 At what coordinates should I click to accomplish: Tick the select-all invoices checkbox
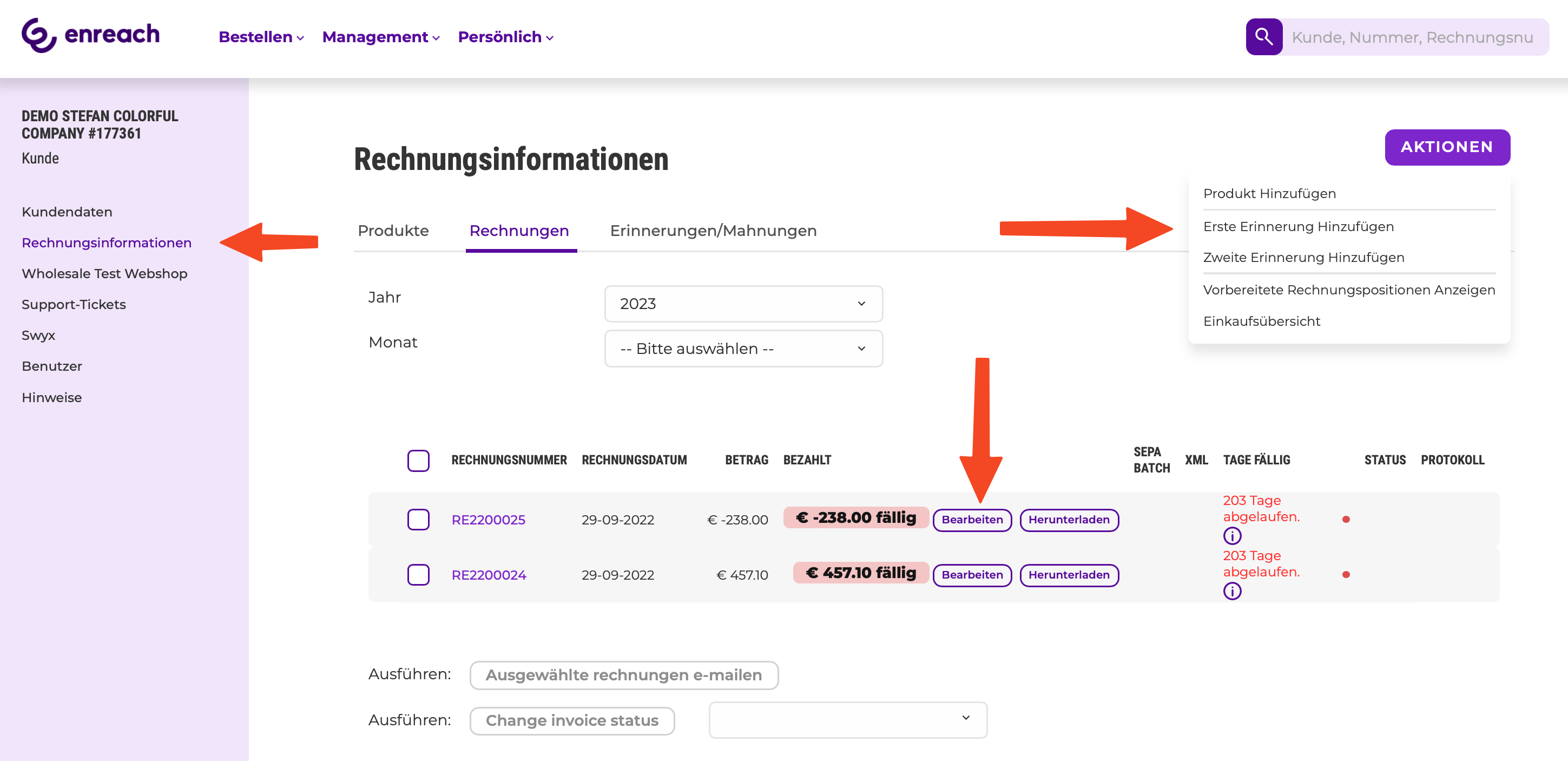418,461
